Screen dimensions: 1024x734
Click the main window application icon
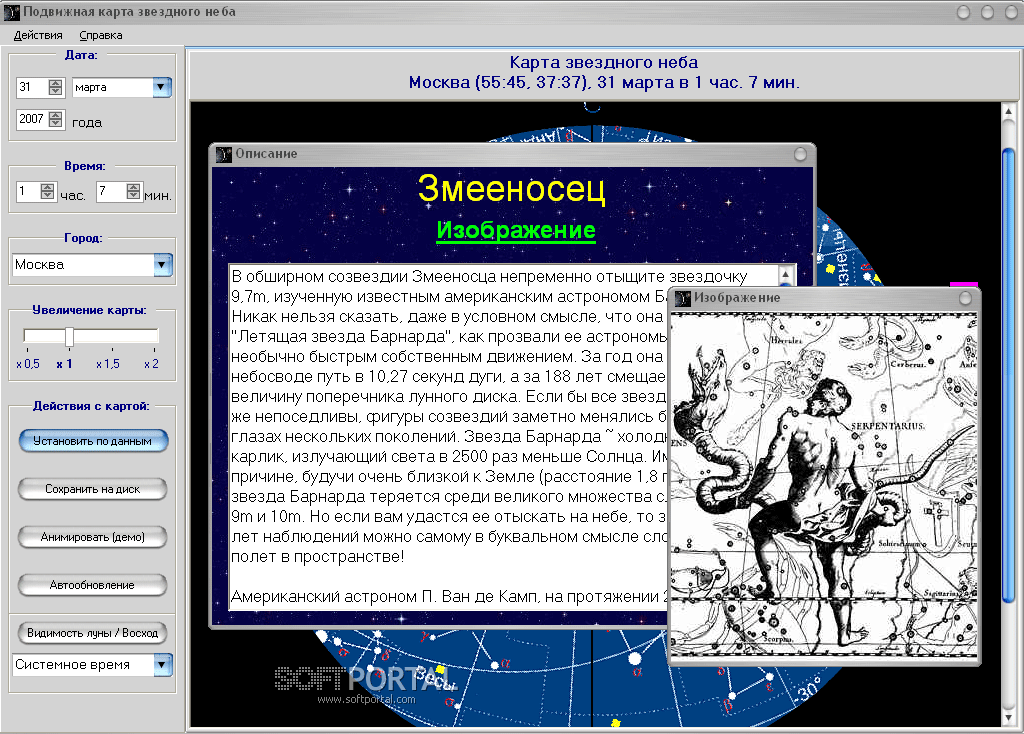(x=11, y=12)
